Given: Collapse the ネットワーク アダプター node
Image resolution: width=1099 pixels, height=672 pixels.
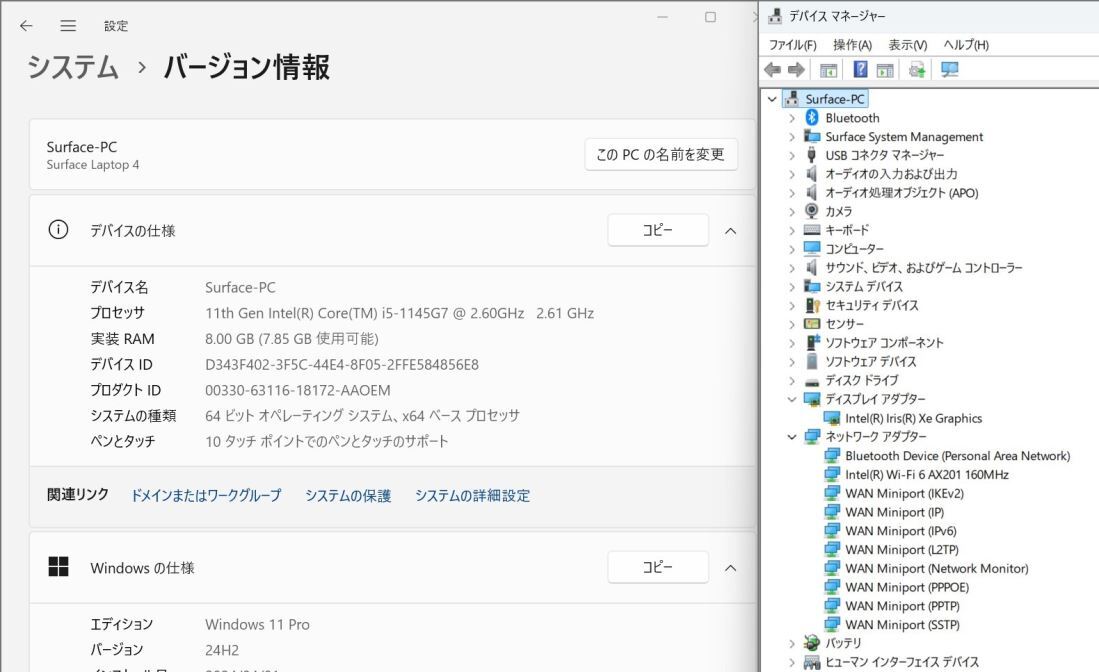Looking at the screenshot, I should (x=792, y=437).
